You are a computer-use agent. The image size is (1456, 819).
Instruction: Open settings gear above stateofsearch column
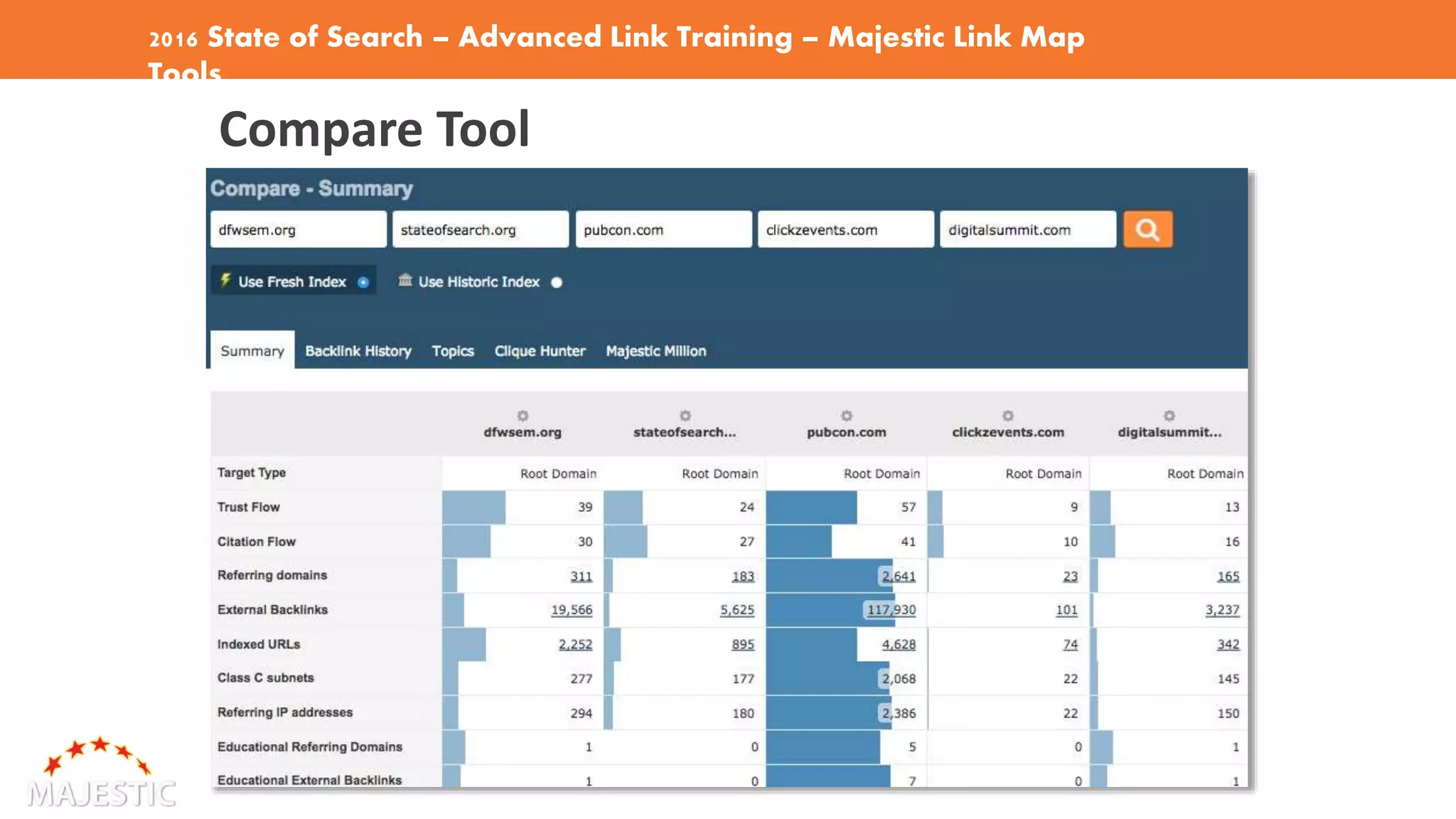tap(685, 415)
